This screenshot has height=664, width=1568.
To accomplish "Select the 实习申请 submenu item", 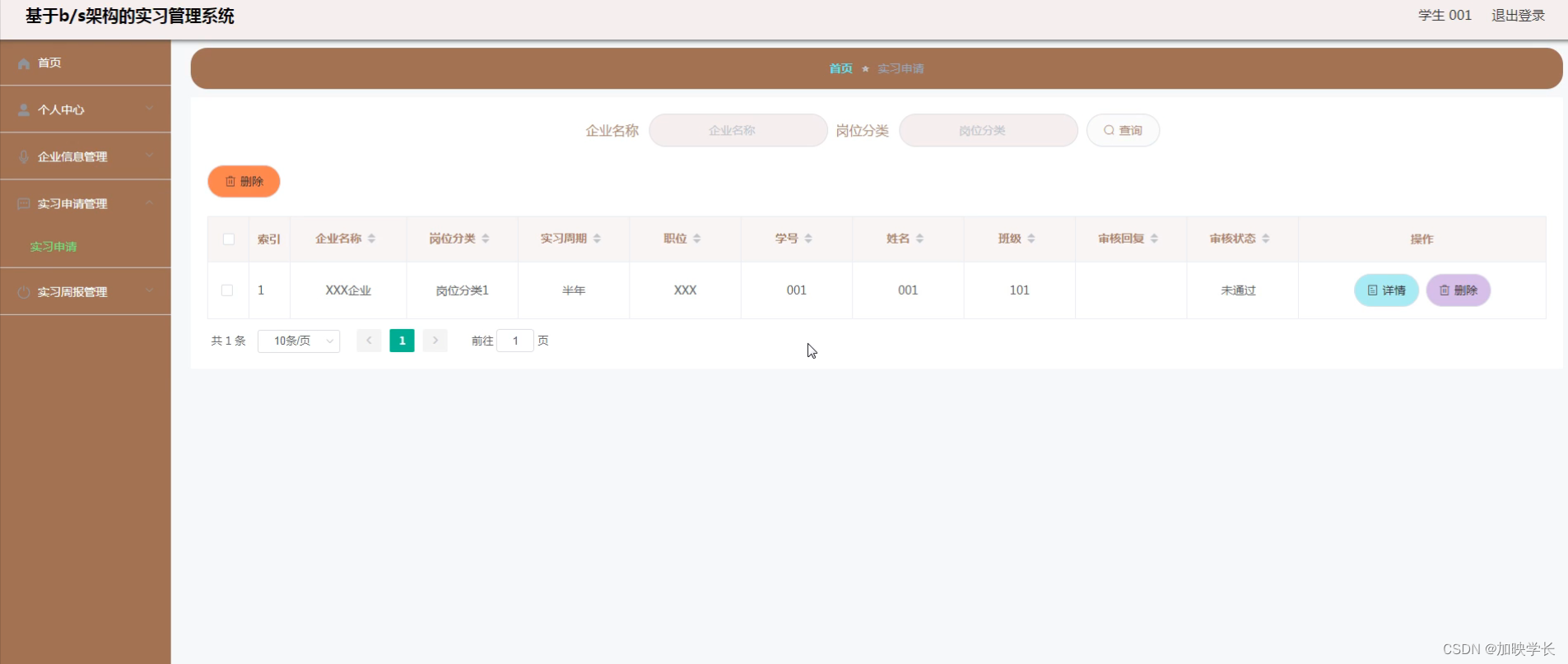I will 54,247.
